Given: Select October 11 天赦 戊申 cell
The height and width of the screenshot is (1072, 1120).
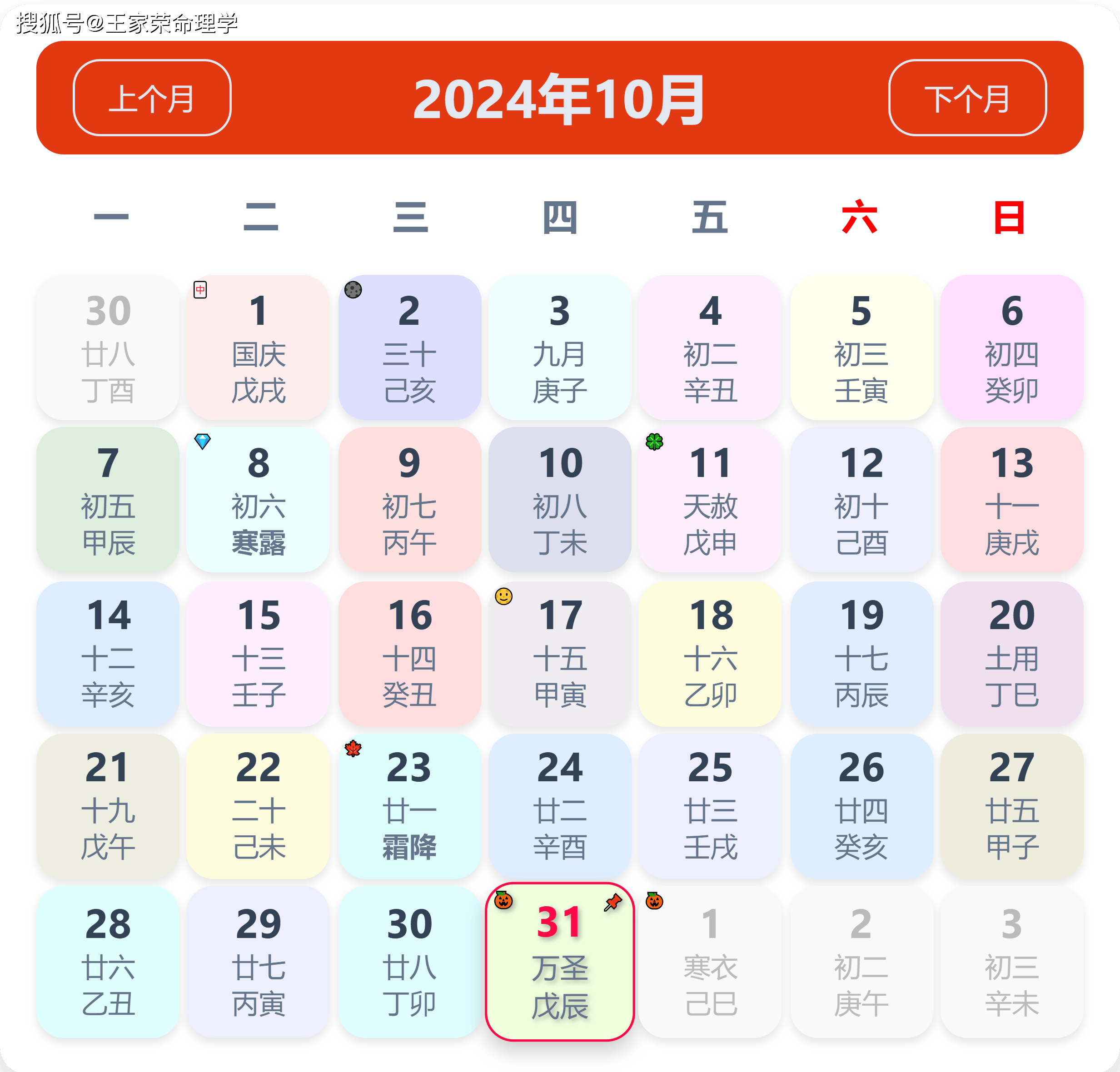Looking at the screenshot, I should [x=710, y=500].
